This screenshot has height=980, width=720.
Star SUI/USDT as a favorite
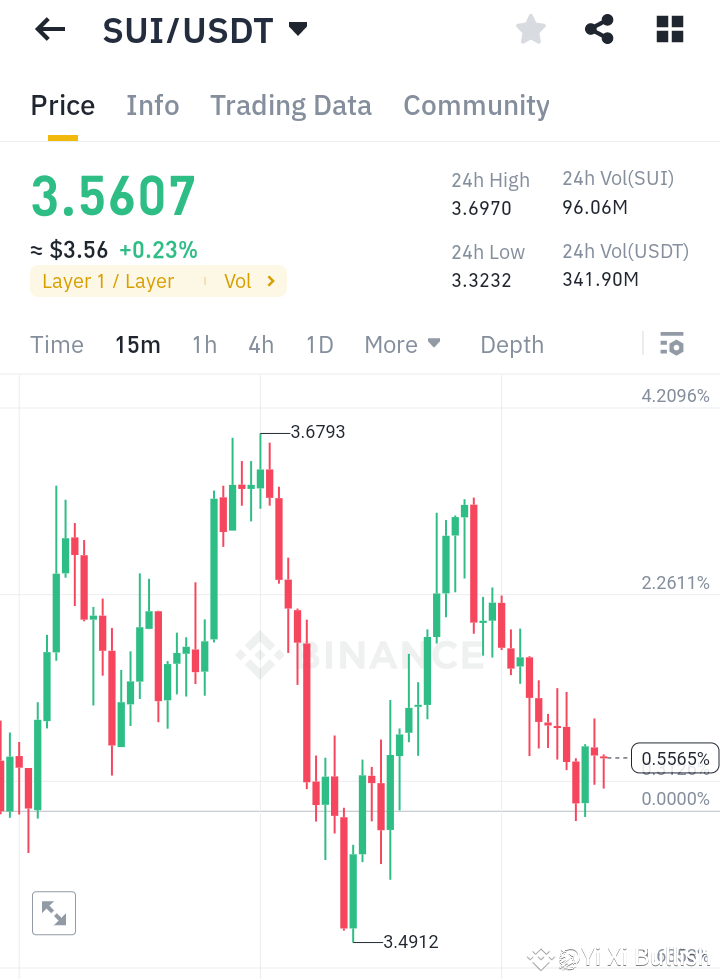[530, 29]
